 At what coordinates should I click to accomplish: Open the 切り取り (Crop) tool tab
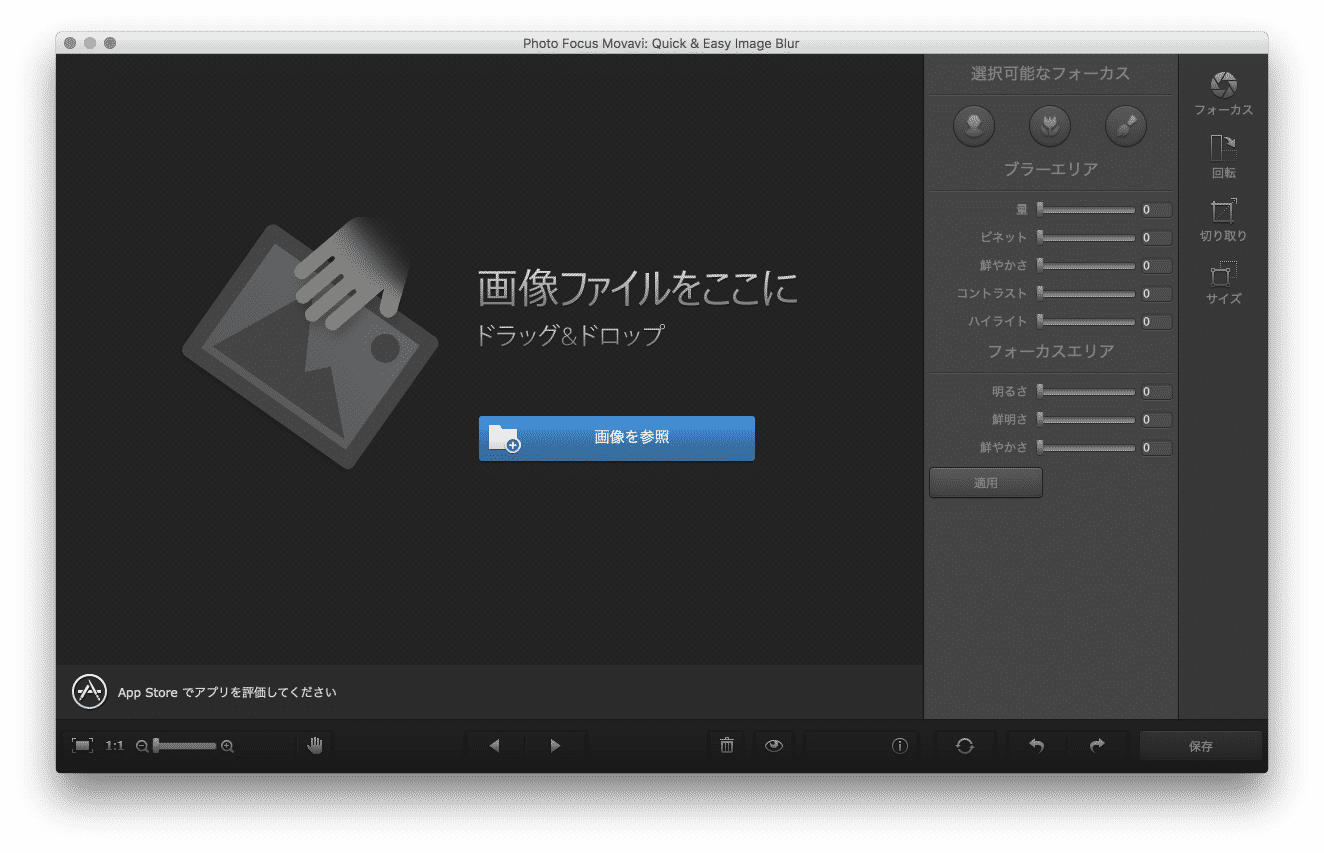point(1223,220)
